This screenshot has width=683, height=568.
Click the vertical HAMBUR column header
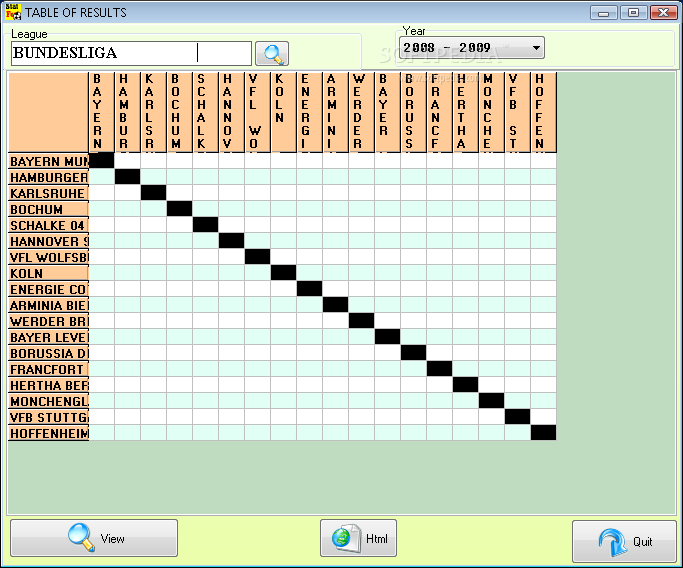pos(128,112)
